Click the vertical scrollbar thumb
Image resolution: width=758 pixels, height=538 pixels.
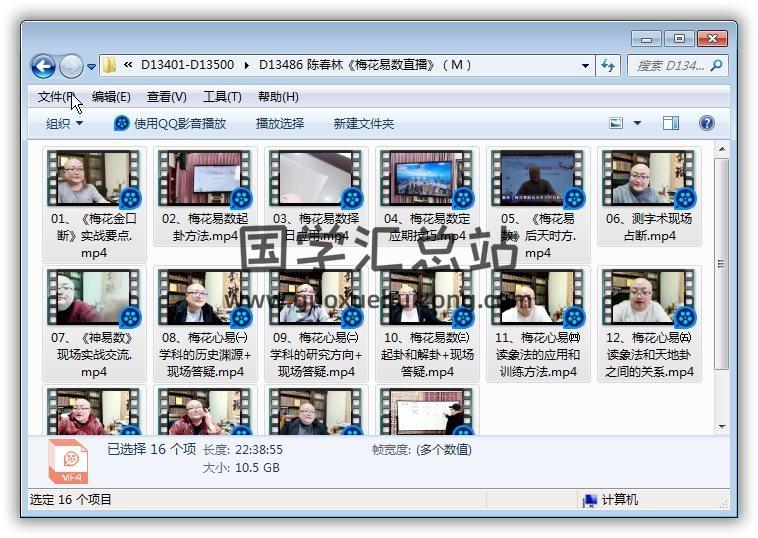click(x=721, y=263)
